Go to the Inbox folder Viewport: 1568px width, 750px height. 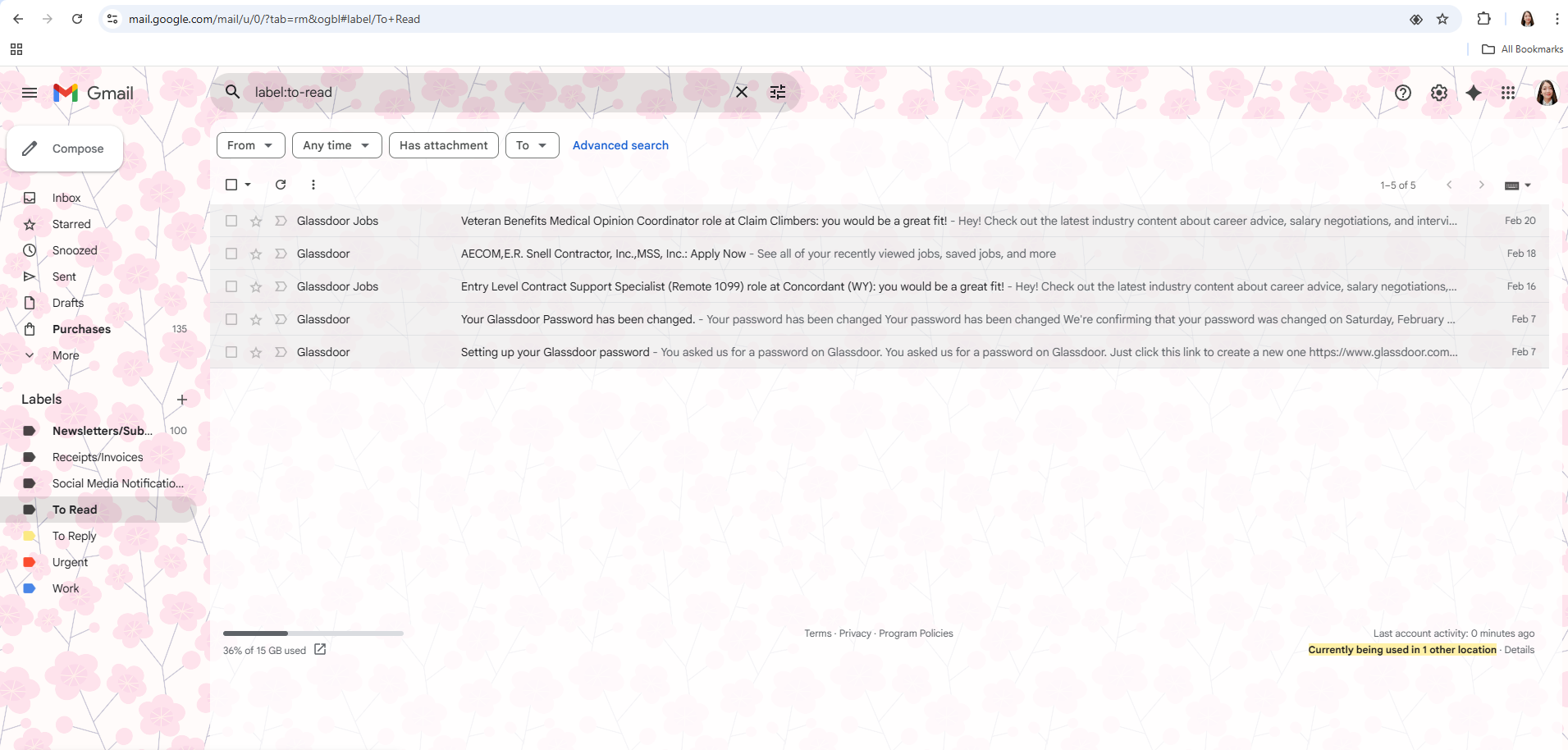point(66,198)
